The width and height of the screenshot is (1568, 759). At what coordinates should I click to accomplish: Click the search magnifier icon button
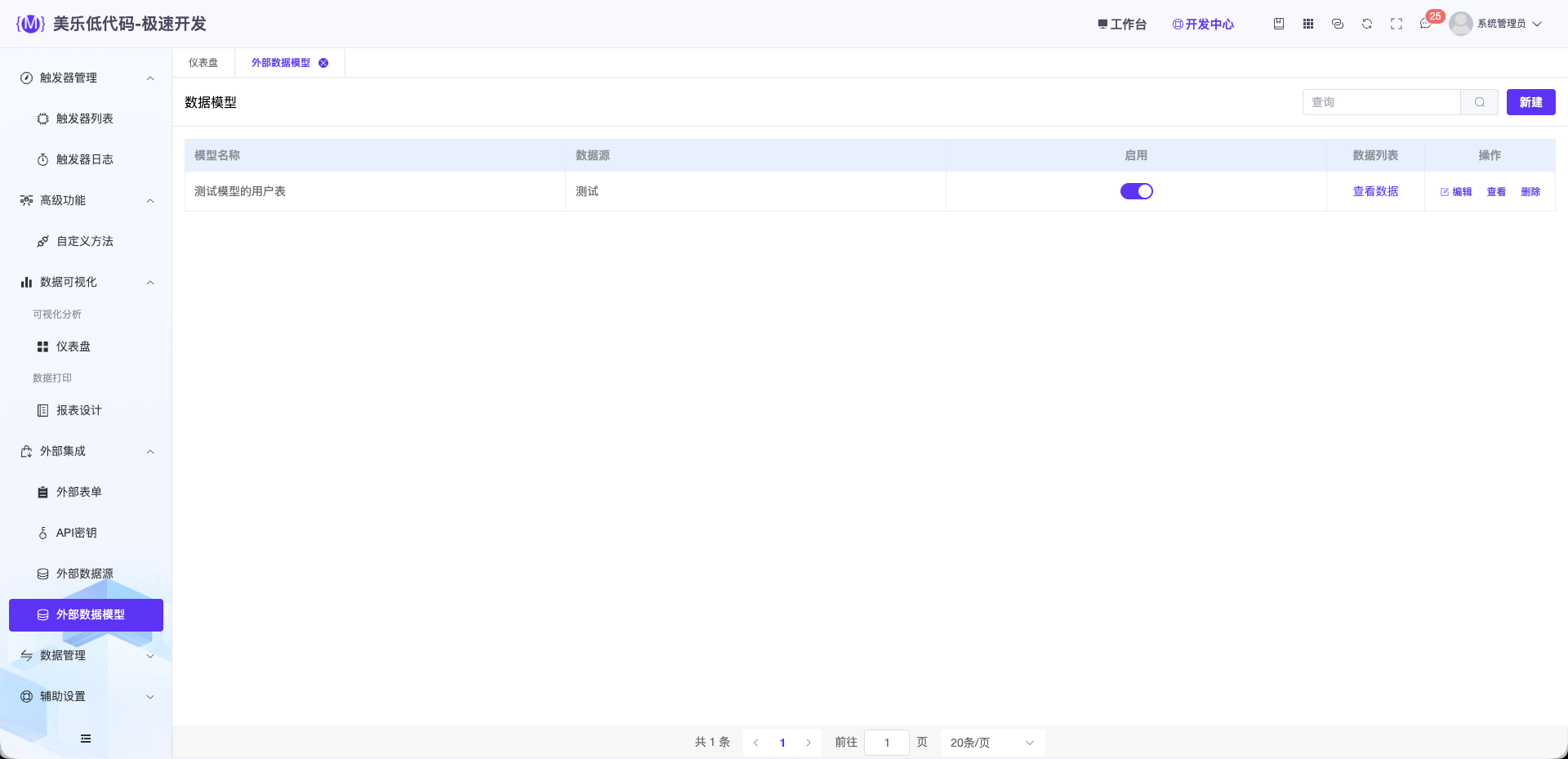pos(1479,102)
